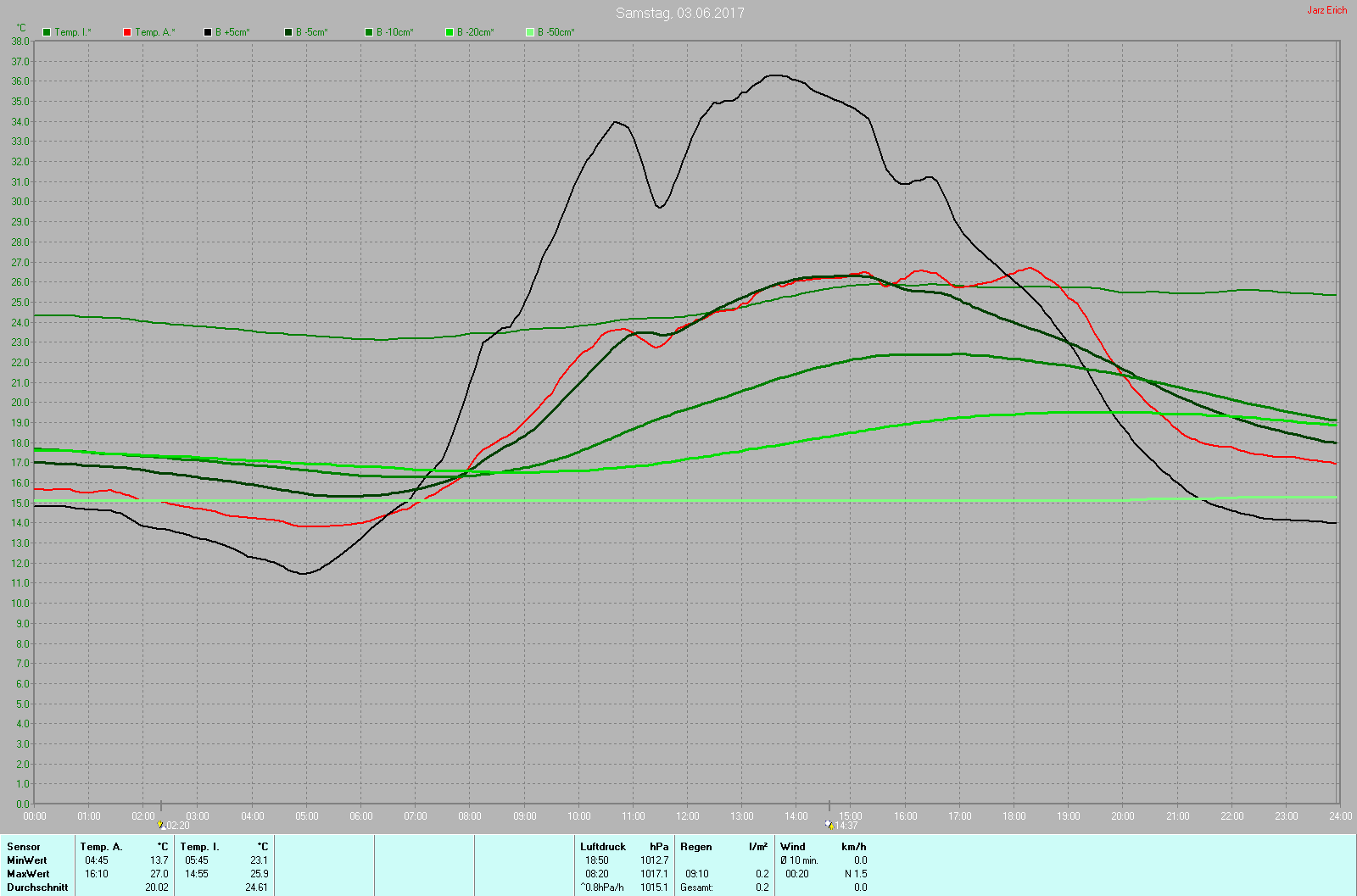The height and width of the screenshot is (896, 1357).
Task: Click the B -10cm legend color square
Action: pos(369,32)
